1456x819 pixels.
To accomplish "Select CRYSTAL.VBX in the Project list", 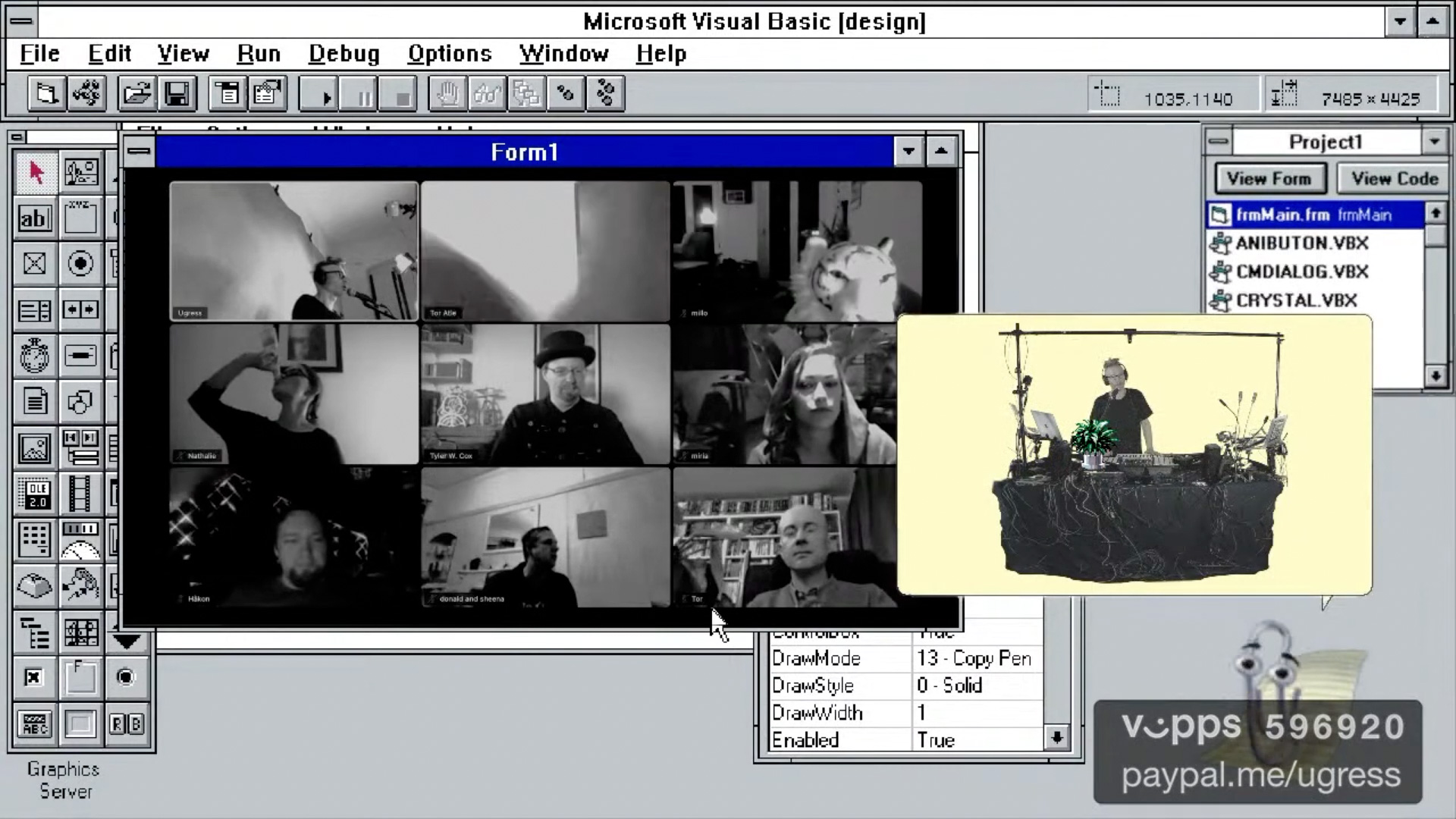I will [x=1314, y=300].
